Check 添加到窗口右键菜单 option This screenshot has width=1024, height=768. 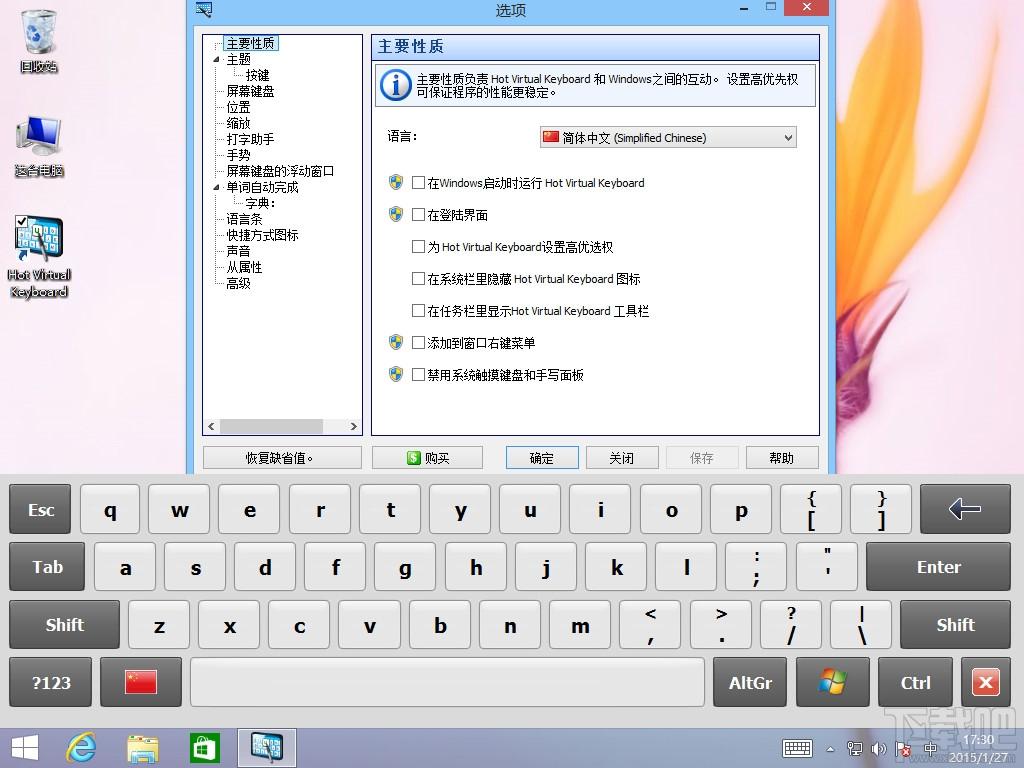(x=419, y=343)
